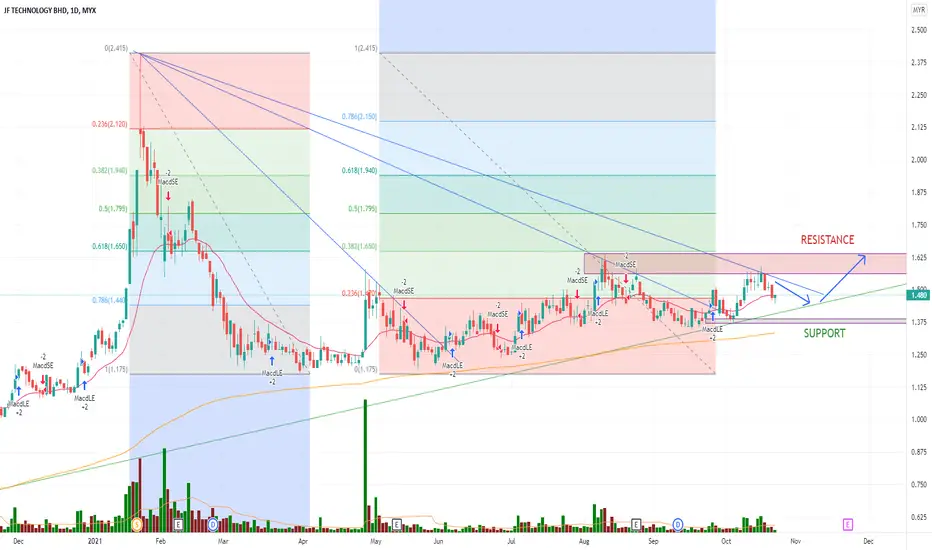
Task: Click the 2021 label on time axis
Action: 95,541
